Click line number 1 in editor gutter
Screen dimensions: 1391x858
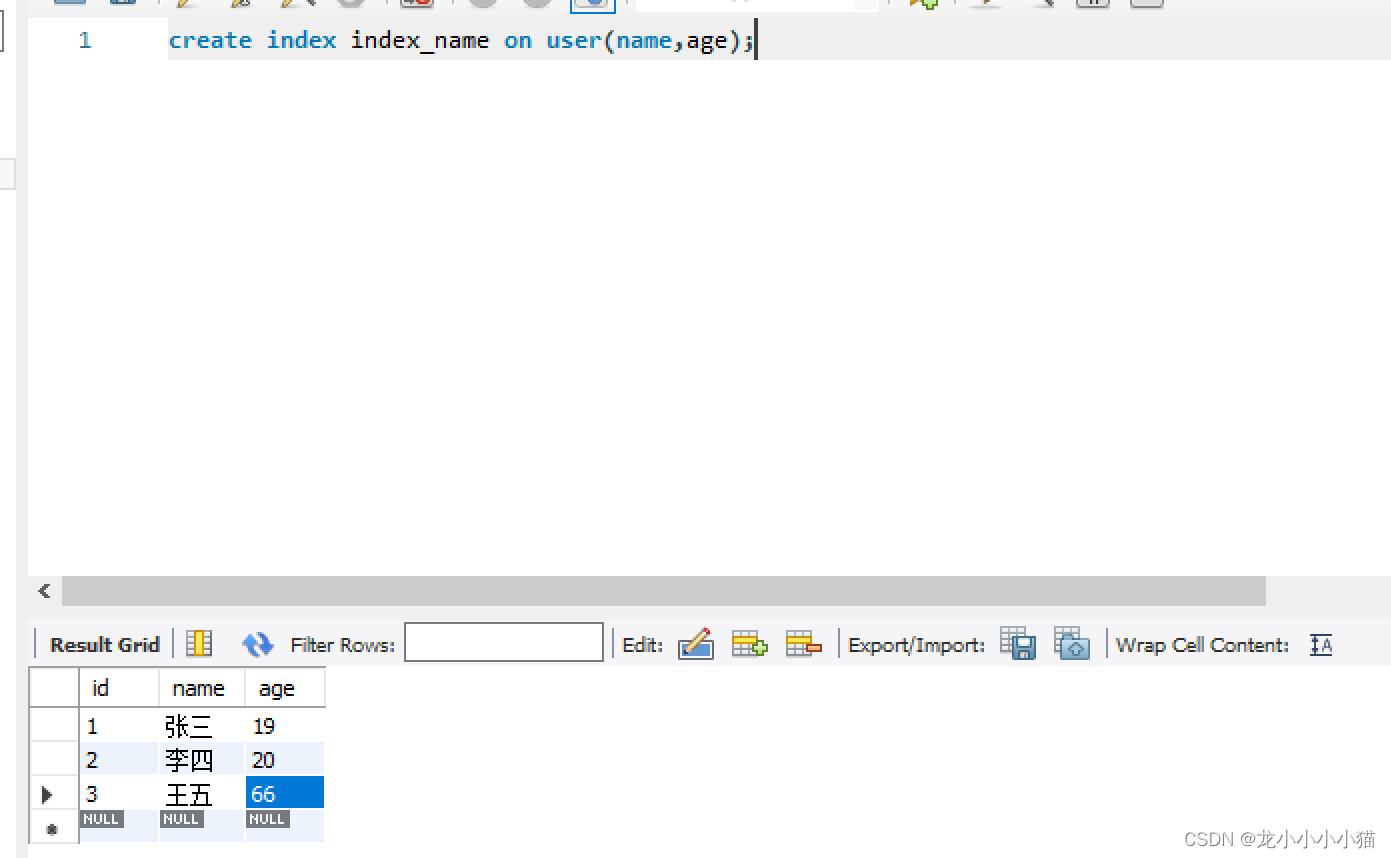85,40
